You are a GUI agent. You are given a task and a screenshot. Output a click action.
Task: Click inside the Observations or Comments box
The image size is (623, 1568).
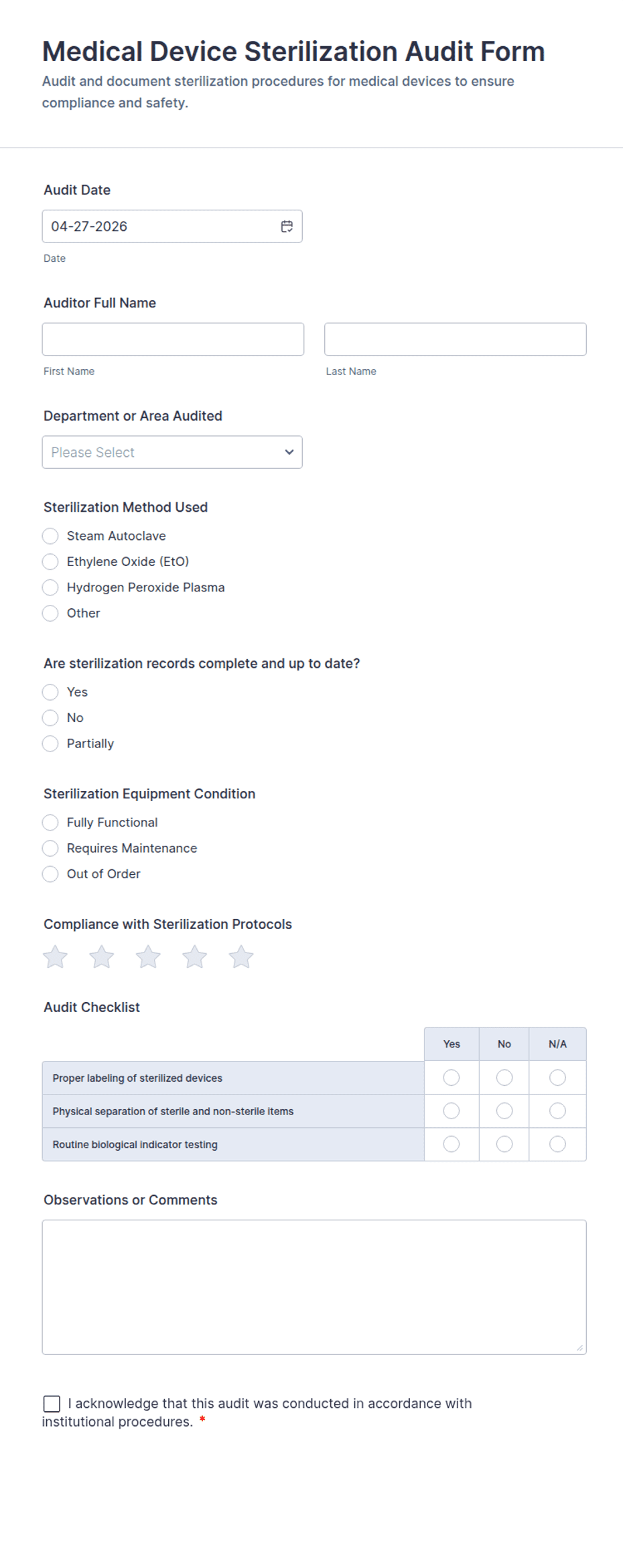click(314, 1286)
